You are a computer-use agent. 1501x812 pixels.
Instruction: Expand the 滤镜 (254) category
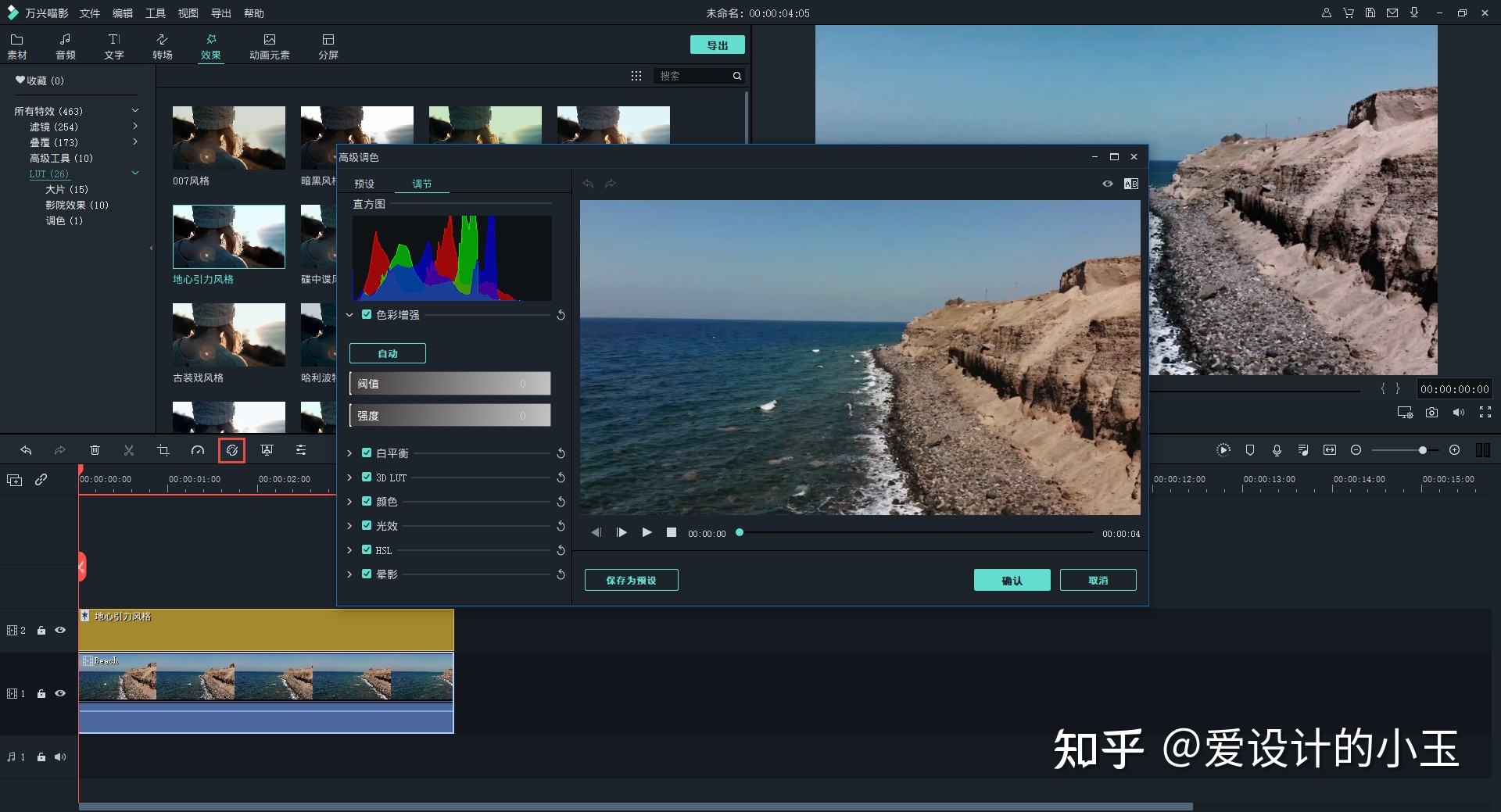pos(135,127)
